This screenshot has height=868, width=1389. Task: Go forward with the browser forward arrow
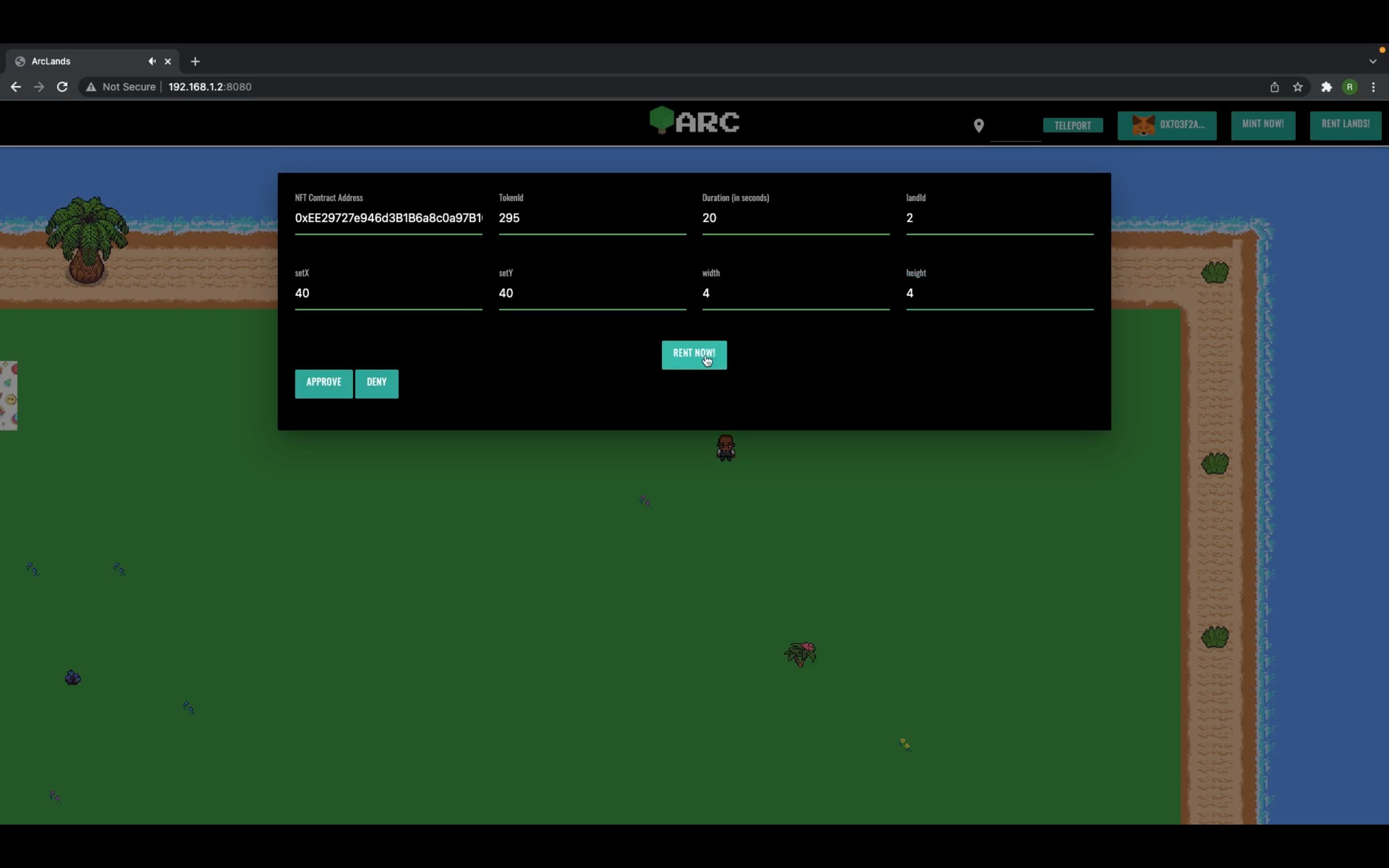(x=39, y=87)
